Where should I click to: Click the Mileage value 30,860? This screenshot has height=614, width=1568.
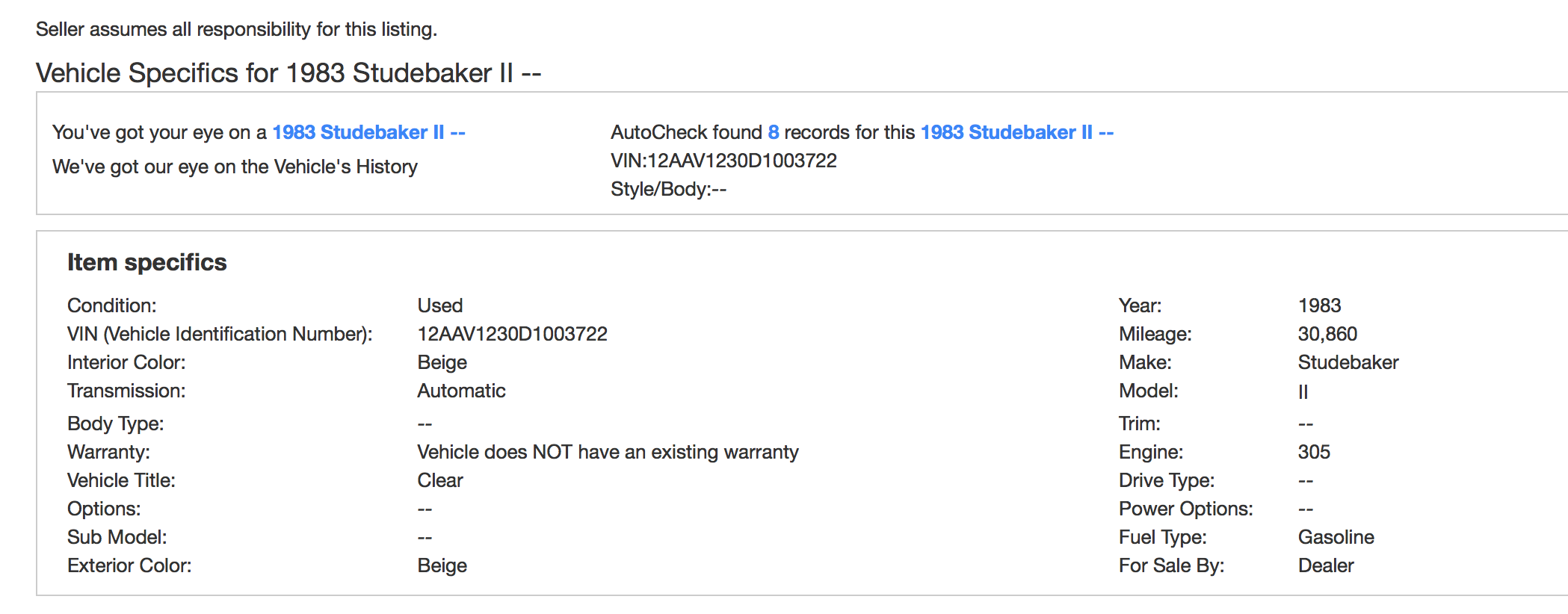[x=1327, y=334]
